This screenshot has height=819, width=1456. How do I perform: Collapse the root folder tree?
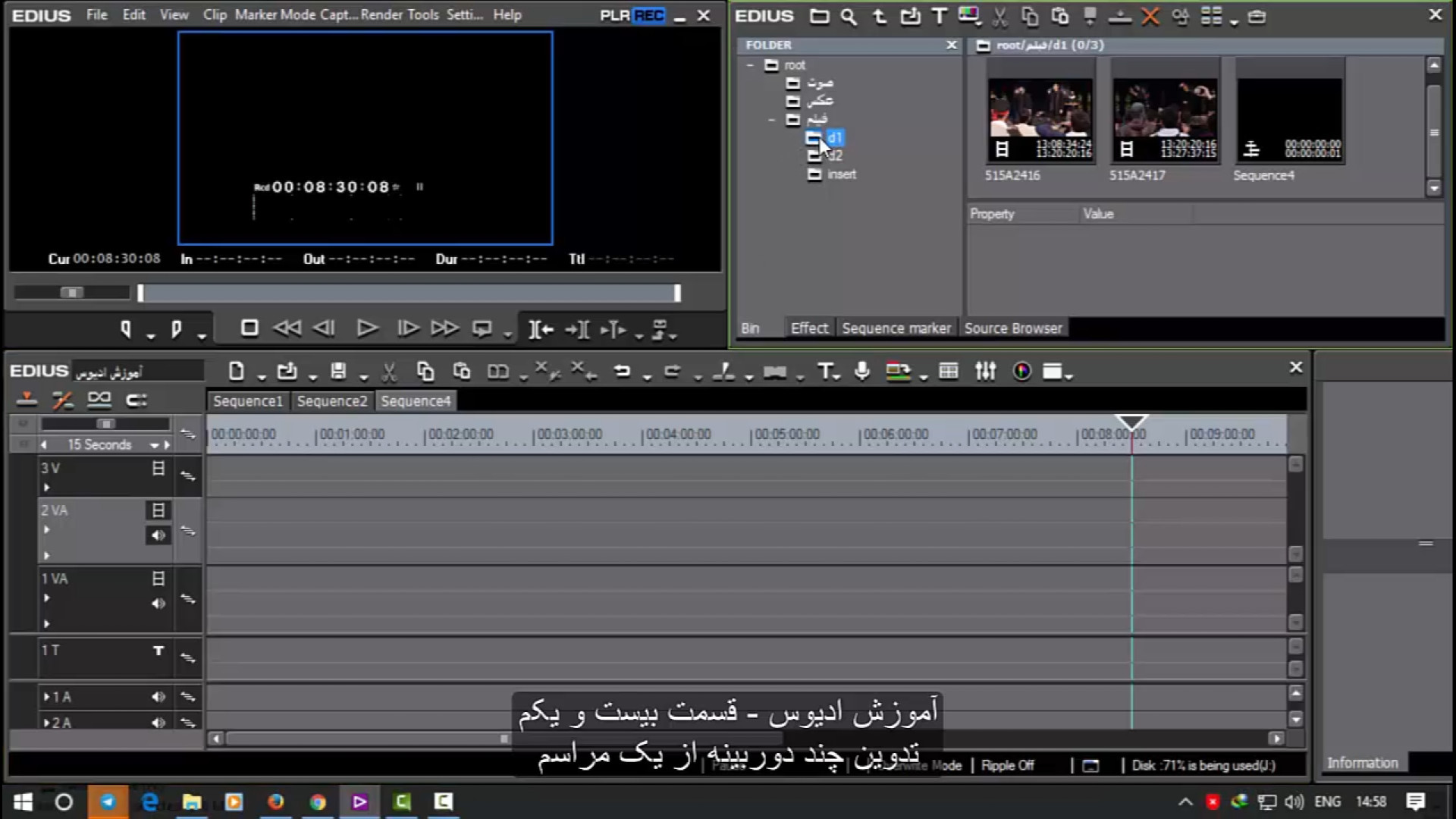(750, 65)
